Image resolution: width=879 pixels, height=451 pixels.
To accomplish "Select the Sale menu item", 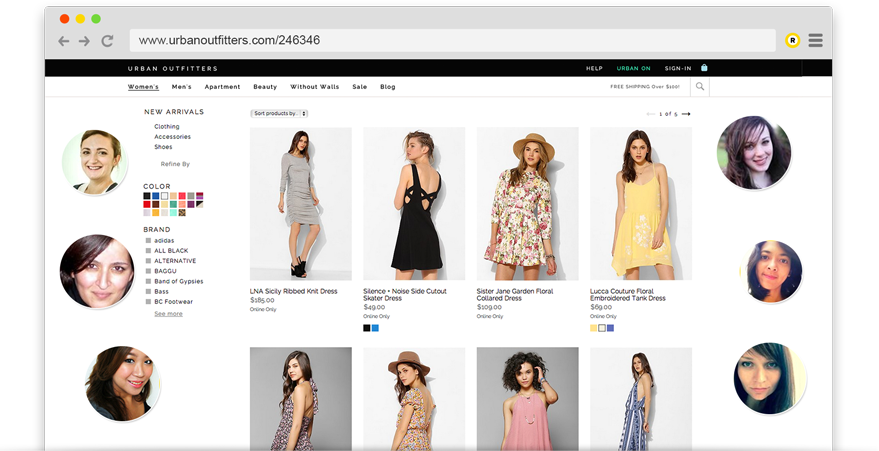I will 359,87.
